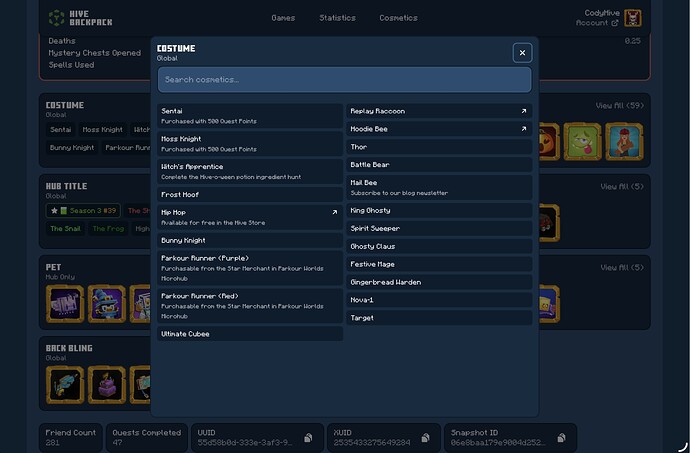Click View All (5) for Hub Title
Viewport: 690px width, 453px height.
tap(622, 187)
